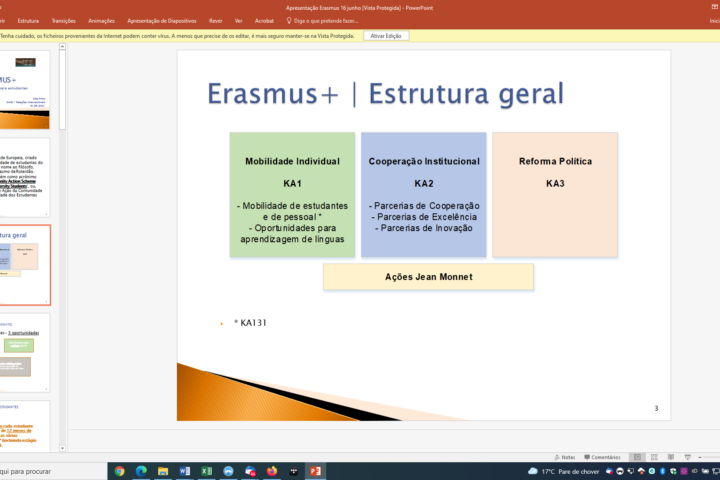
Task: Open Microsoft Edge from the taskbar
Action: pos(141,471)
